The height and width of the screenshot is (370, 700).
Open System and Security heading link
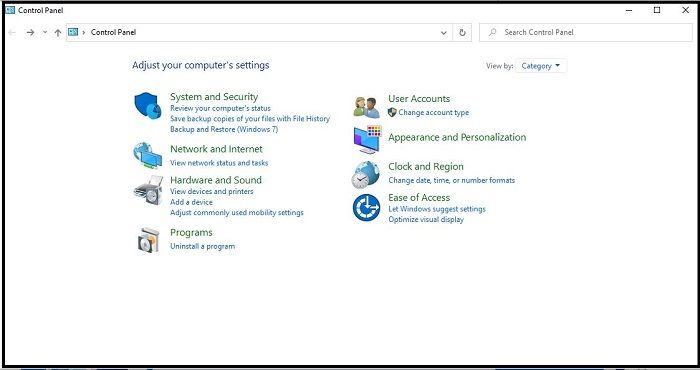click(214, 97)
